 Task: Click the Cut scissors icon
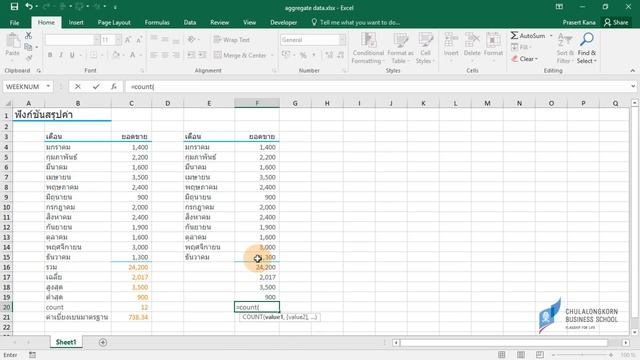pos(28,36)
